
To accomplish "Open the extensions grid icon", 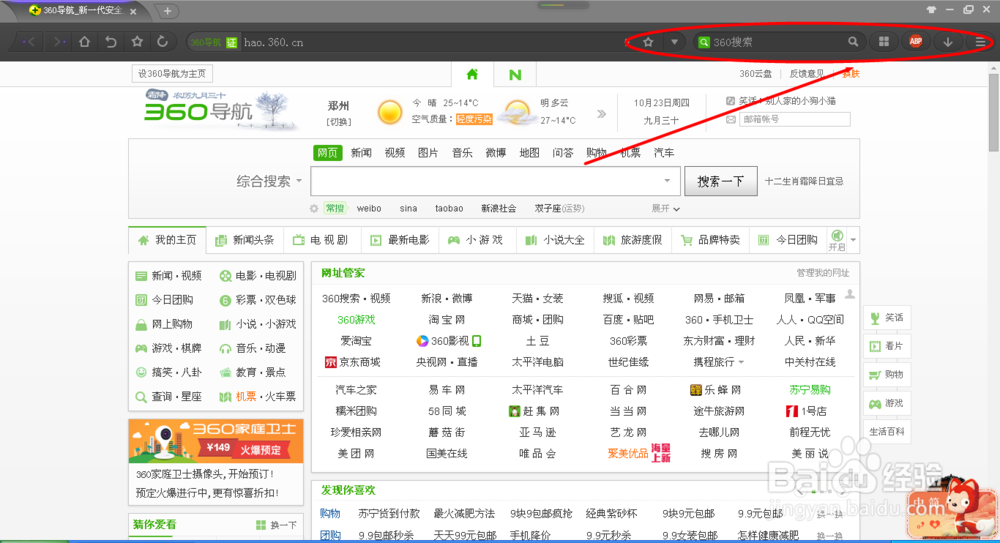I will (884, 42).
